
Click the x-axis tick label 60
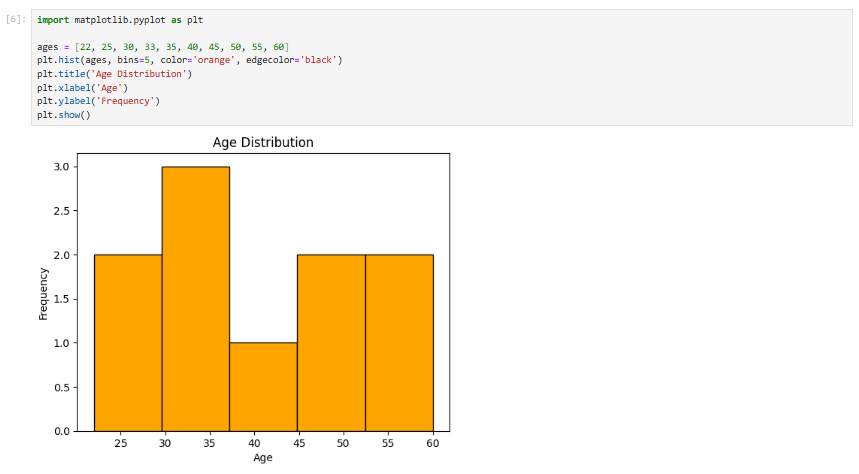433,443
